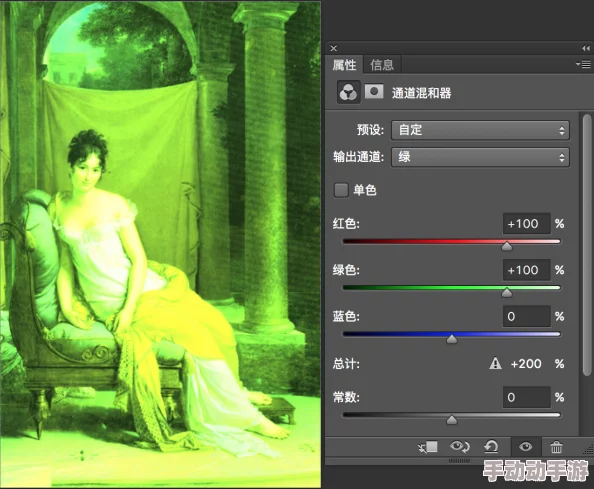Image resolution: width=594 pixels, height=489 pixels.
Task: Click the panel vertical scrollbar
Action: (x=587, y=244)
